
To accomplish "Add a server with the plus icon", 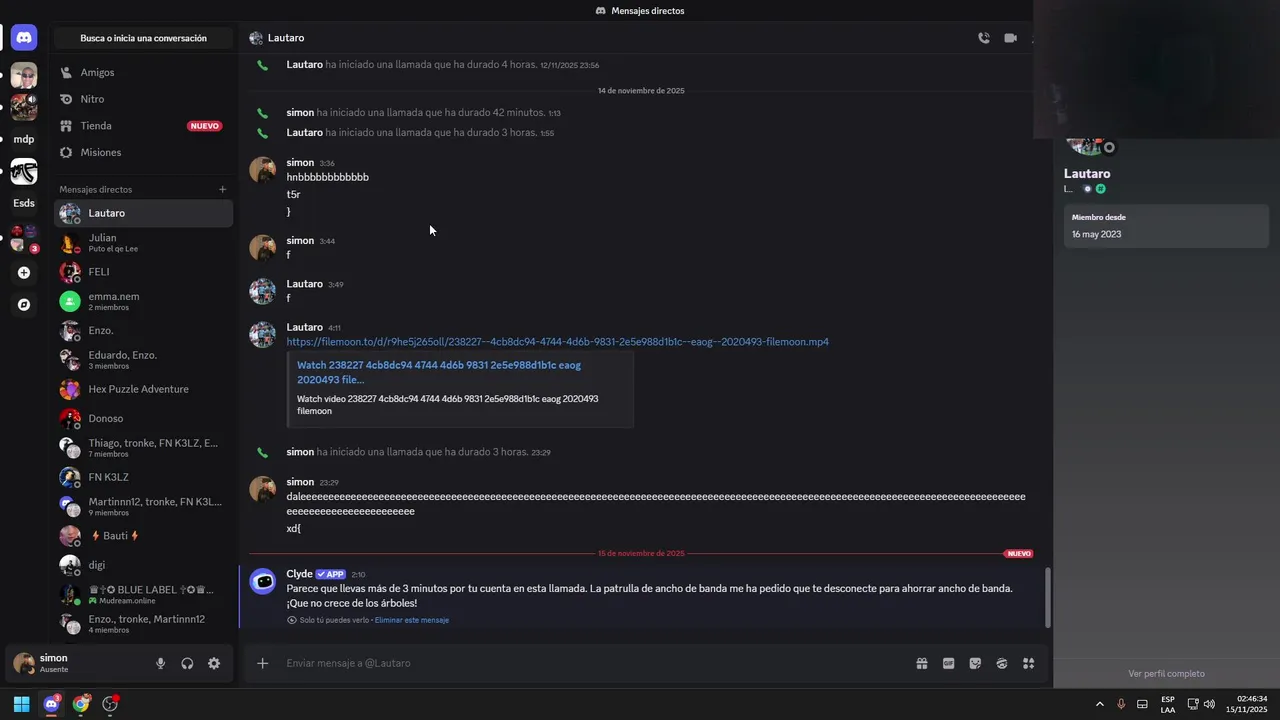I will pyautogui.click(x=24, y=272).
